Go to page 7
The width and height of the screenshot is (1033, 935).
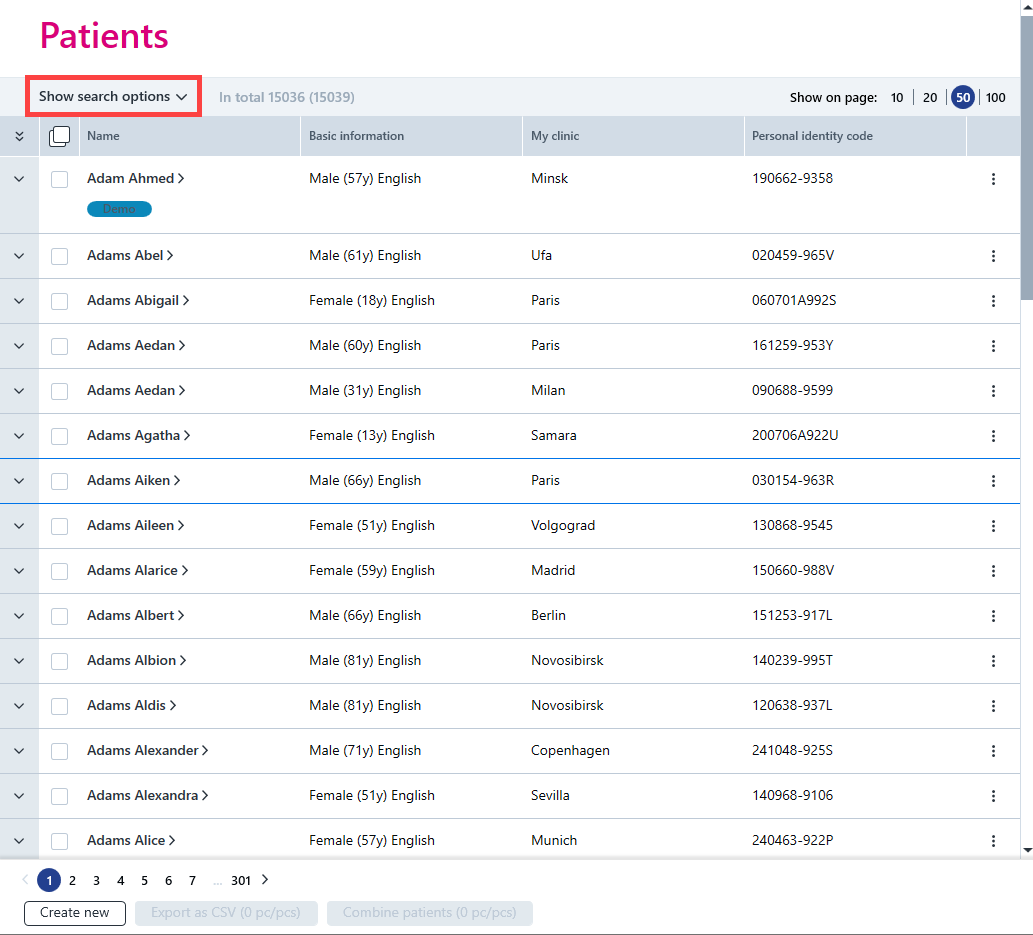coord(192,880)
